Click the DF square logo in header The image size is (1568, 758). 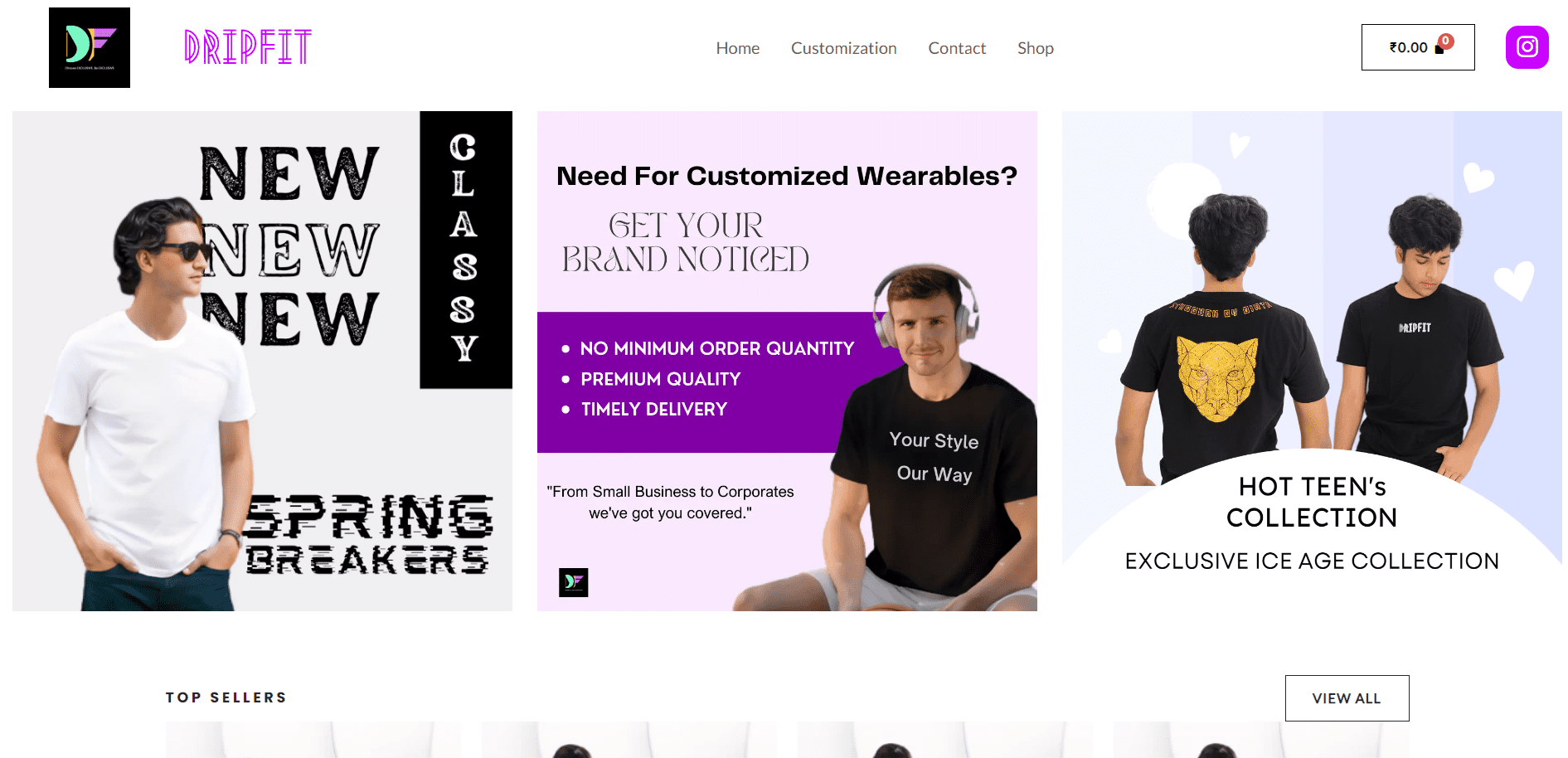[90, 47]
